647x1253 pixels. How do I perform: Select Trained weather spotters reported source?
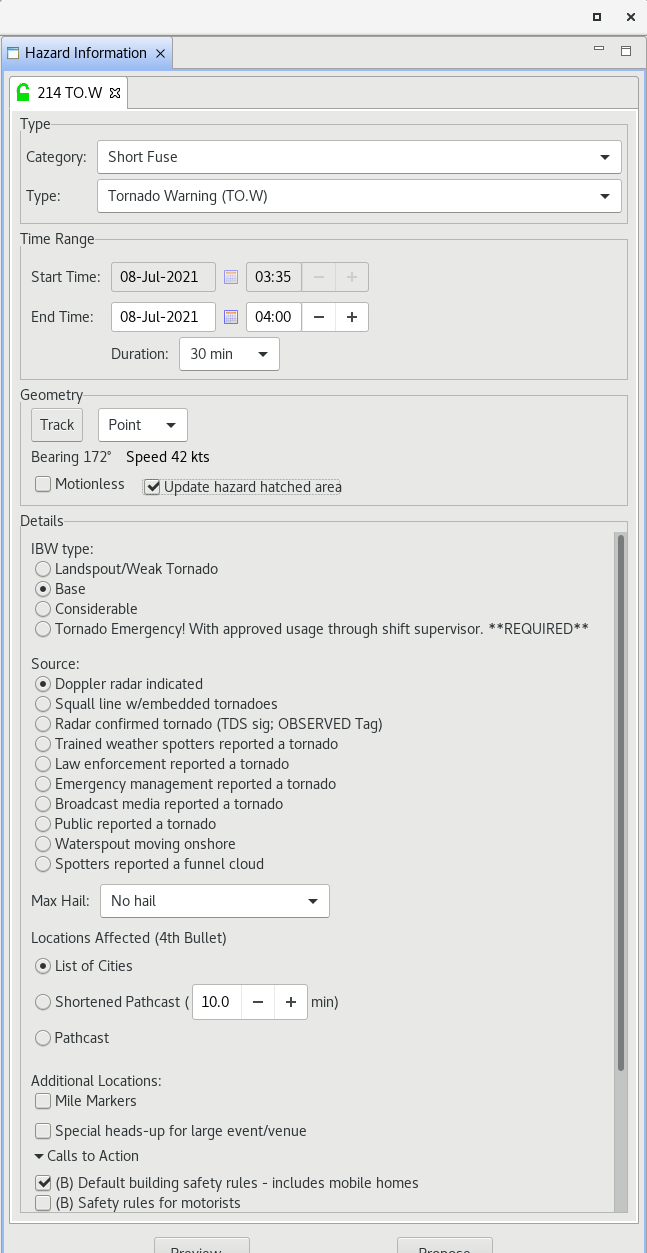pyautogui.click(x=43, y=744)
